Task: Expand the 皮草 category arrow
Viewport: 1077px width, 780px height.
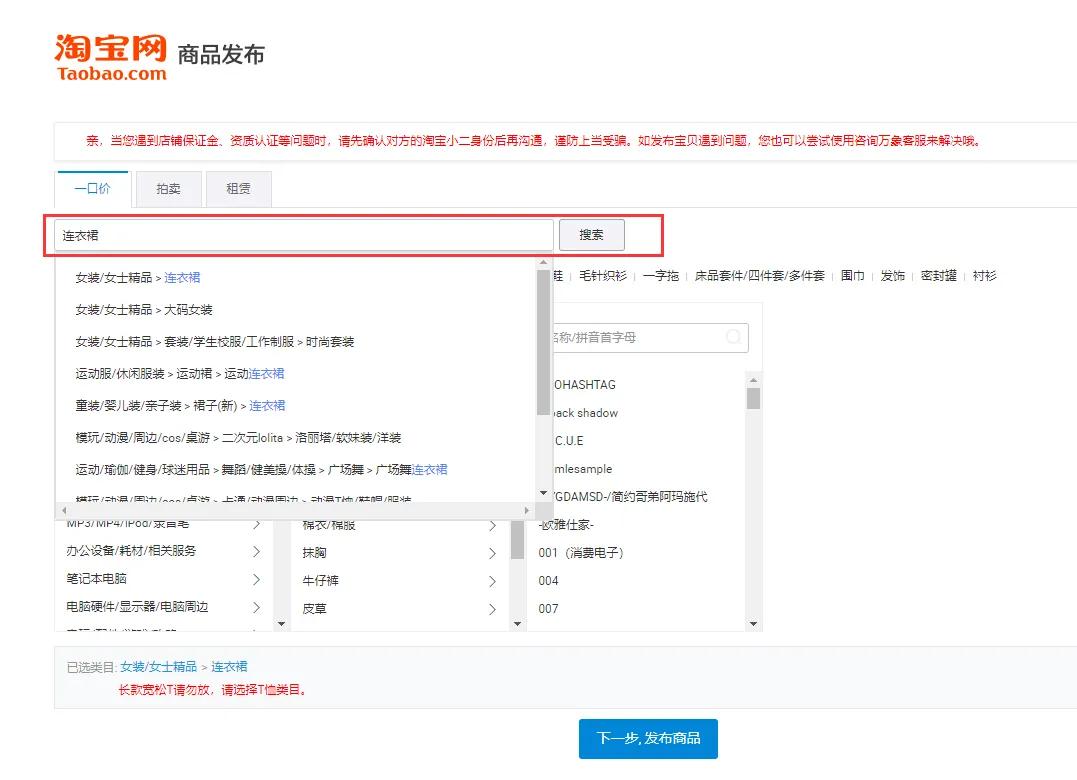Action: [x=491, y=608]
